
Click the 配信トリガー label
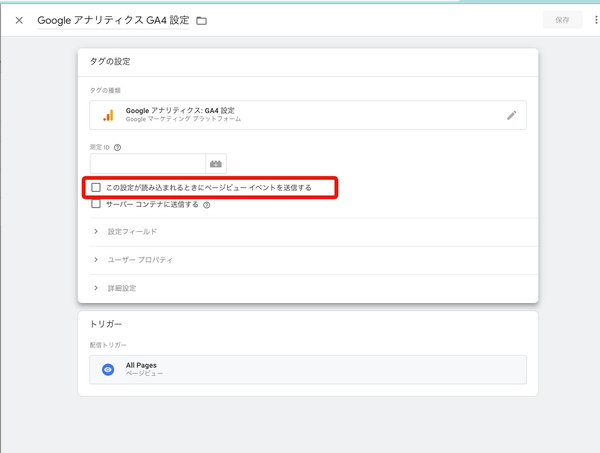click(108, 345)
